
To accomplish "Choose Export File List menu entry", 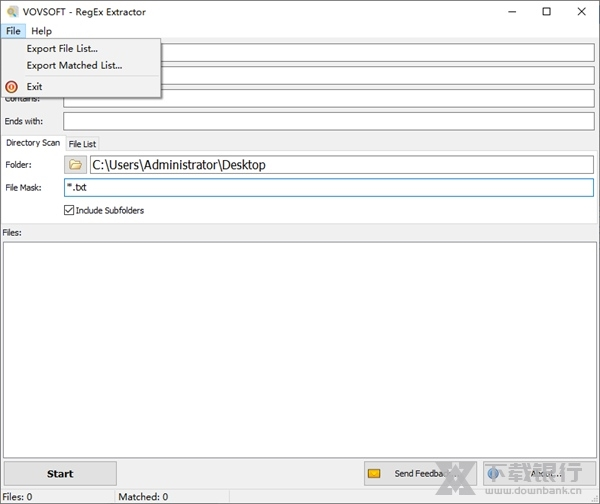I will tap(81, 49).
